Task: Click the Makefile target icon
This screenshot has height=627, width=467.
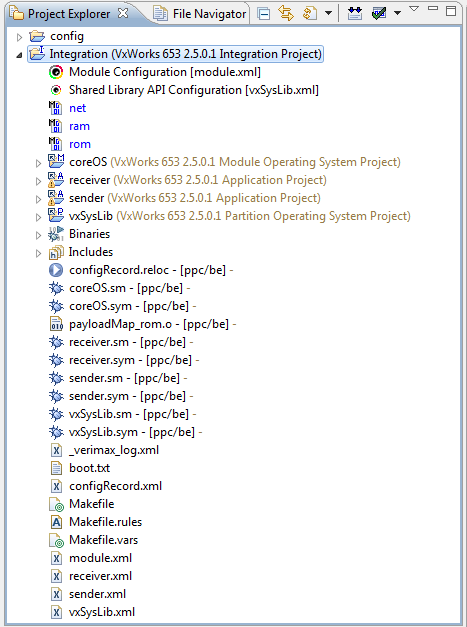Action: pos(56,504)
